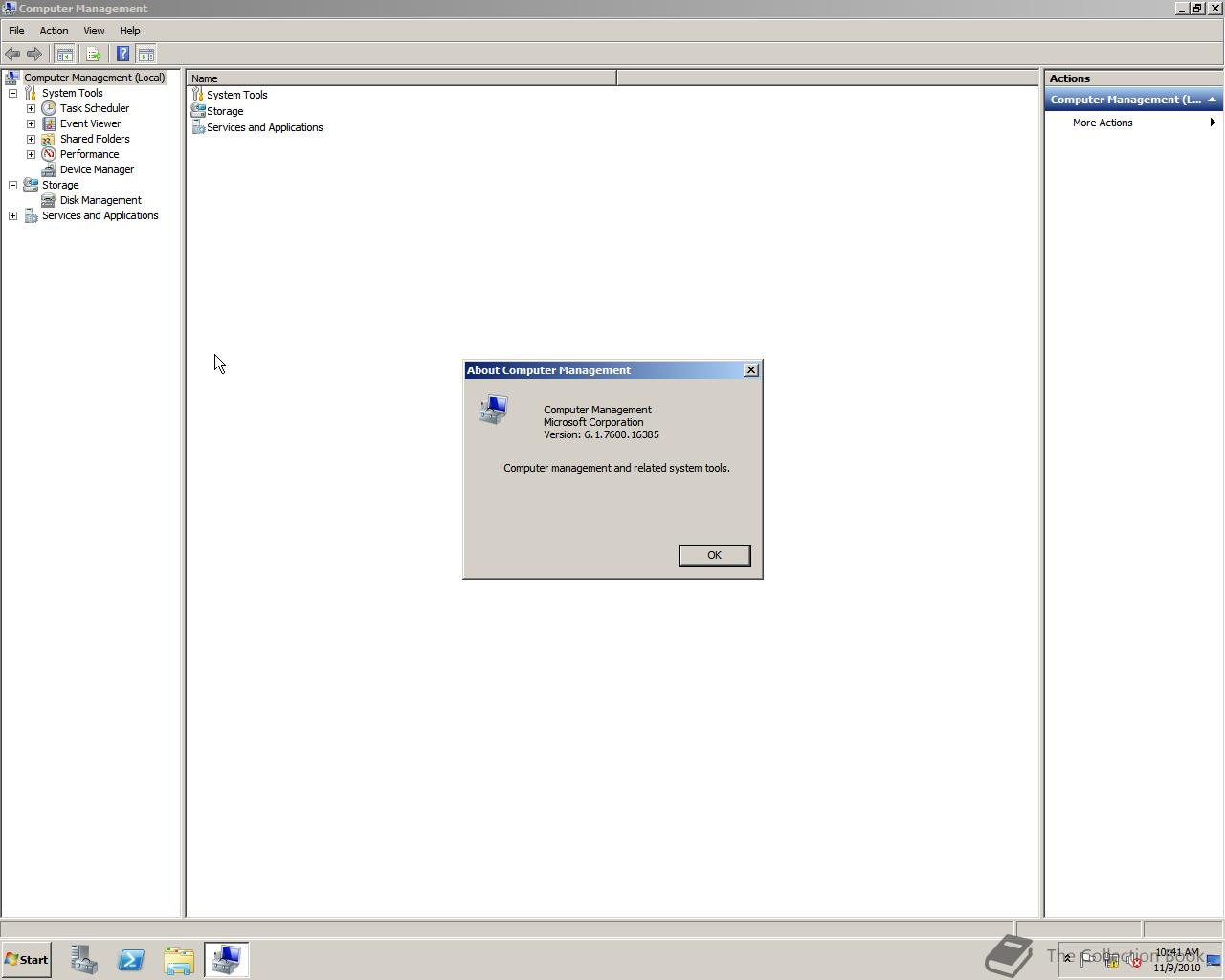Select System Tools in the center list
The image size is (1225, 980).
pos(236,95)
